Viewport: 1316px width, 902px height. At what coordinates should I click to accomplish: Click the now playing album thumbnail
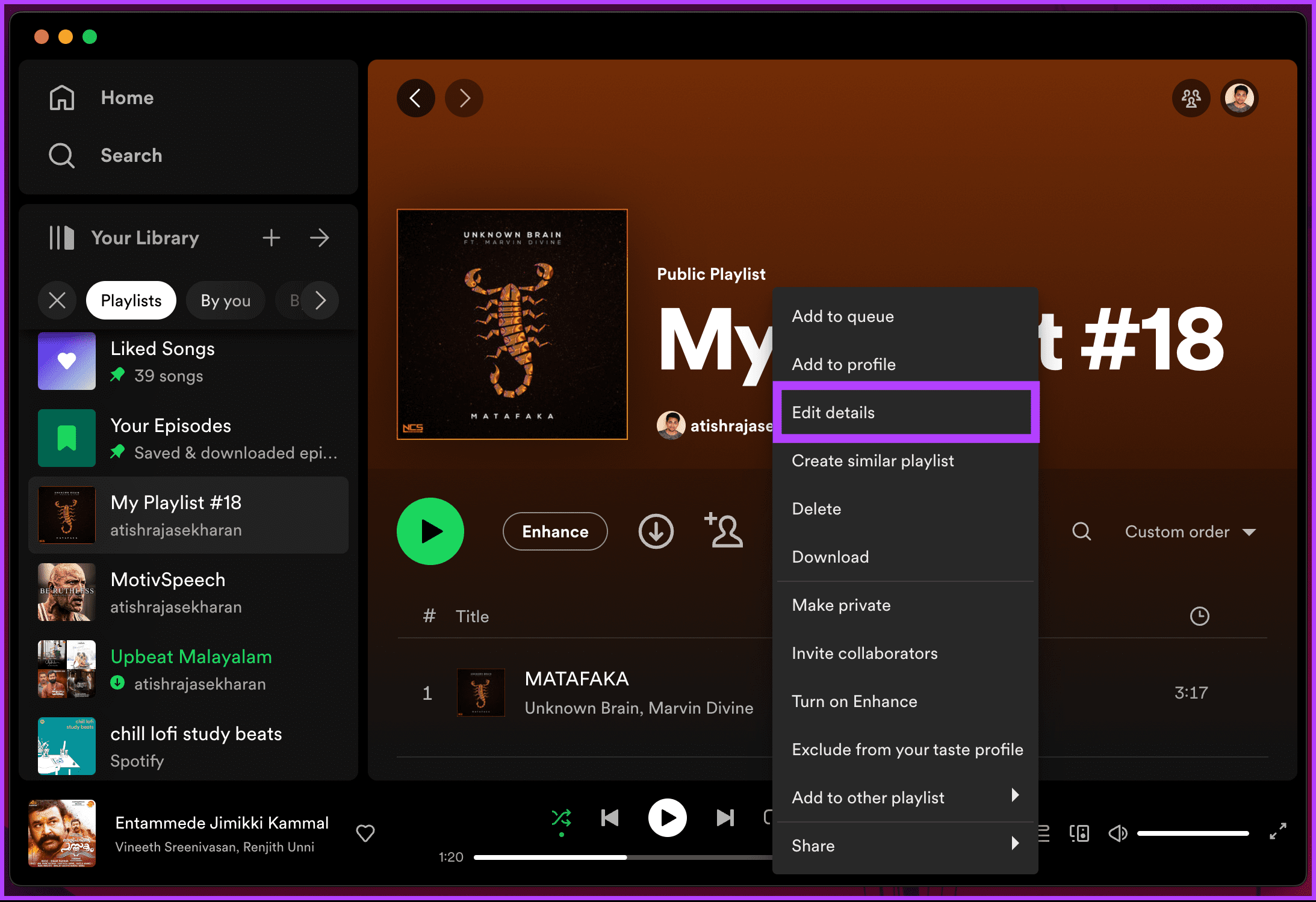click(x=62, y=833)
